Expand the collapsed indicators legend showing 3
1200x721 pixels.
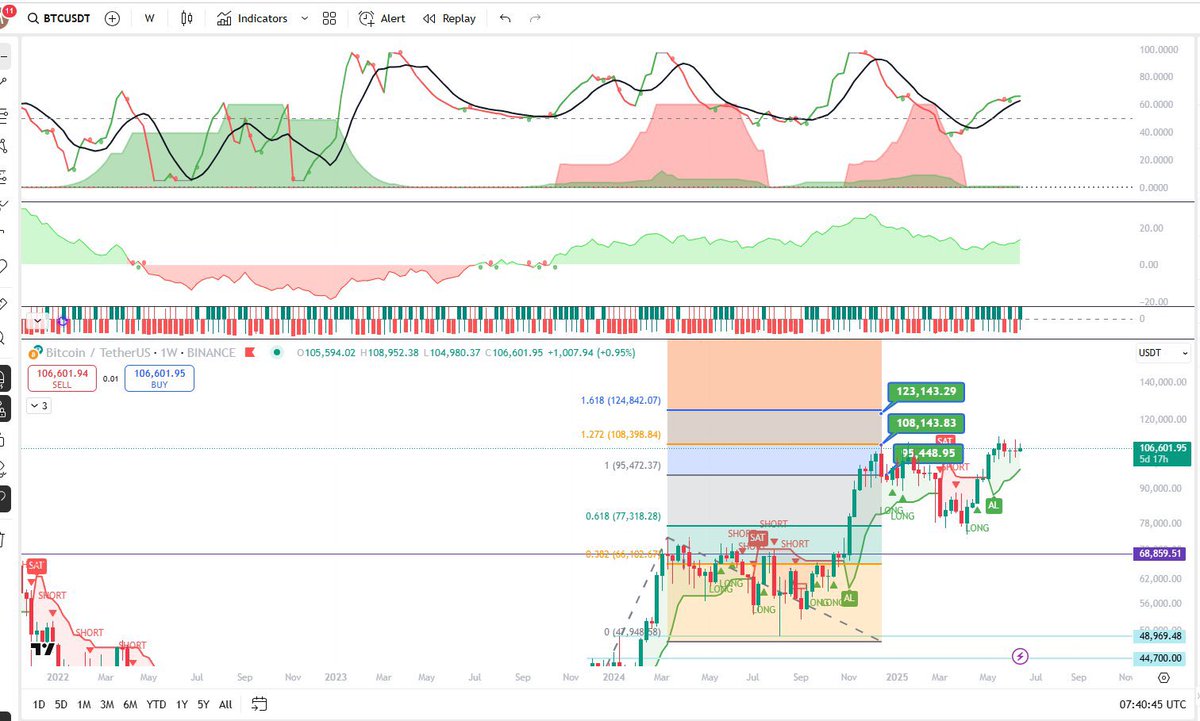37,406
